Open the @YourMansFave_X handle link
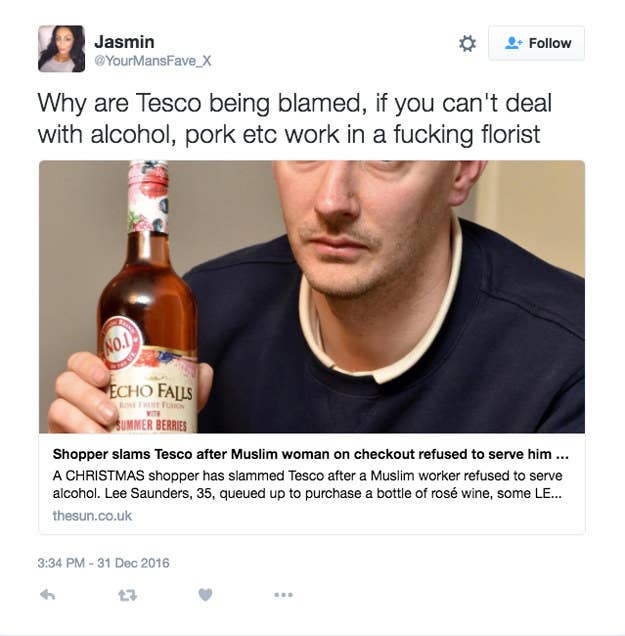Image resolution: width=625 pixels, height=636 pixels. [152, 61]
